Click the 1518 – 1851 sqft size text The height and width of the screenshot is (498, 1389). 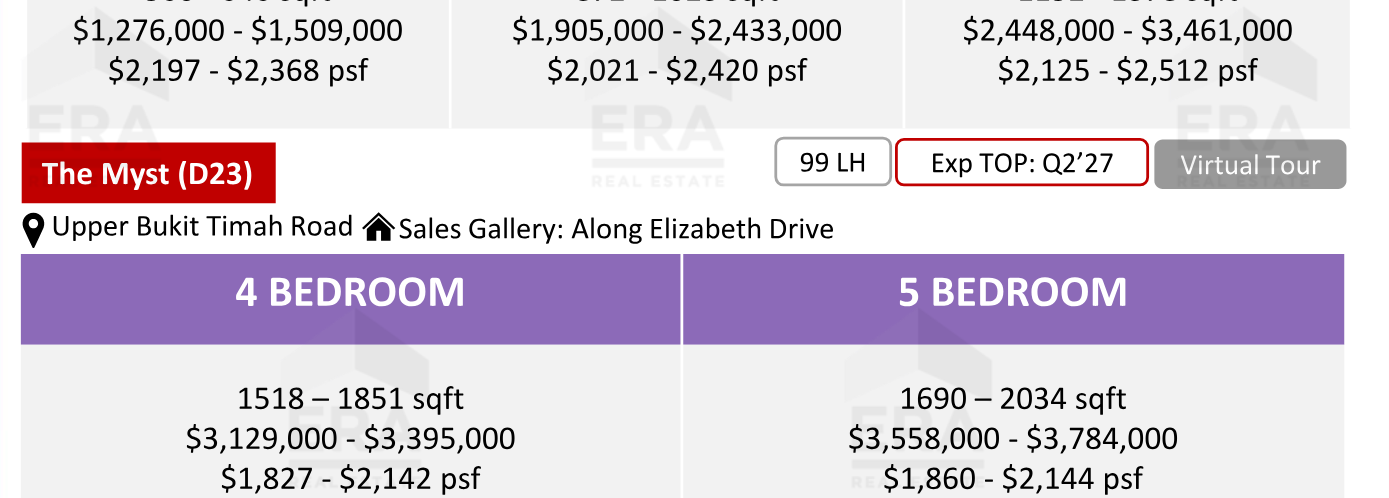pos(351,399)
